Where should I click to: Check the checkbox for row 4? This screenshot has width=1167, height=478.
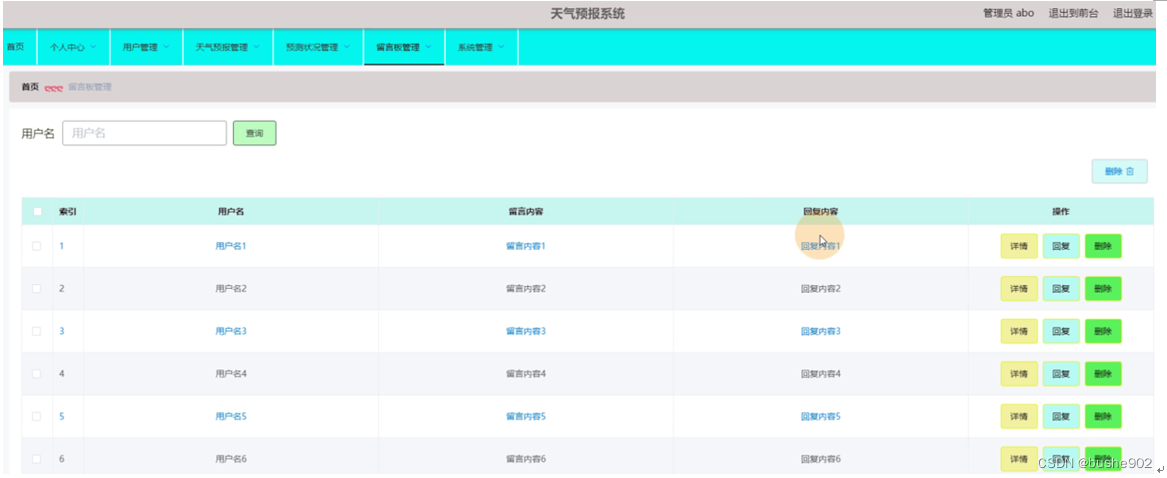tap(36, 373)
